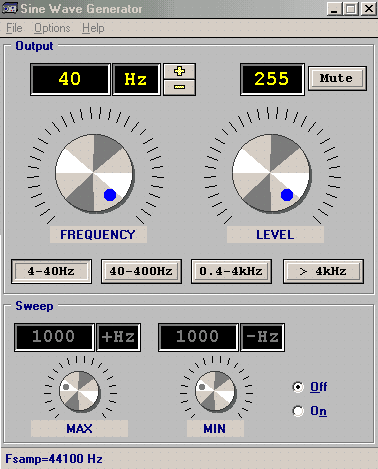Screen dimensions: 378x469
Task: Click the app icon in title bar
Action: pos(9,8)
